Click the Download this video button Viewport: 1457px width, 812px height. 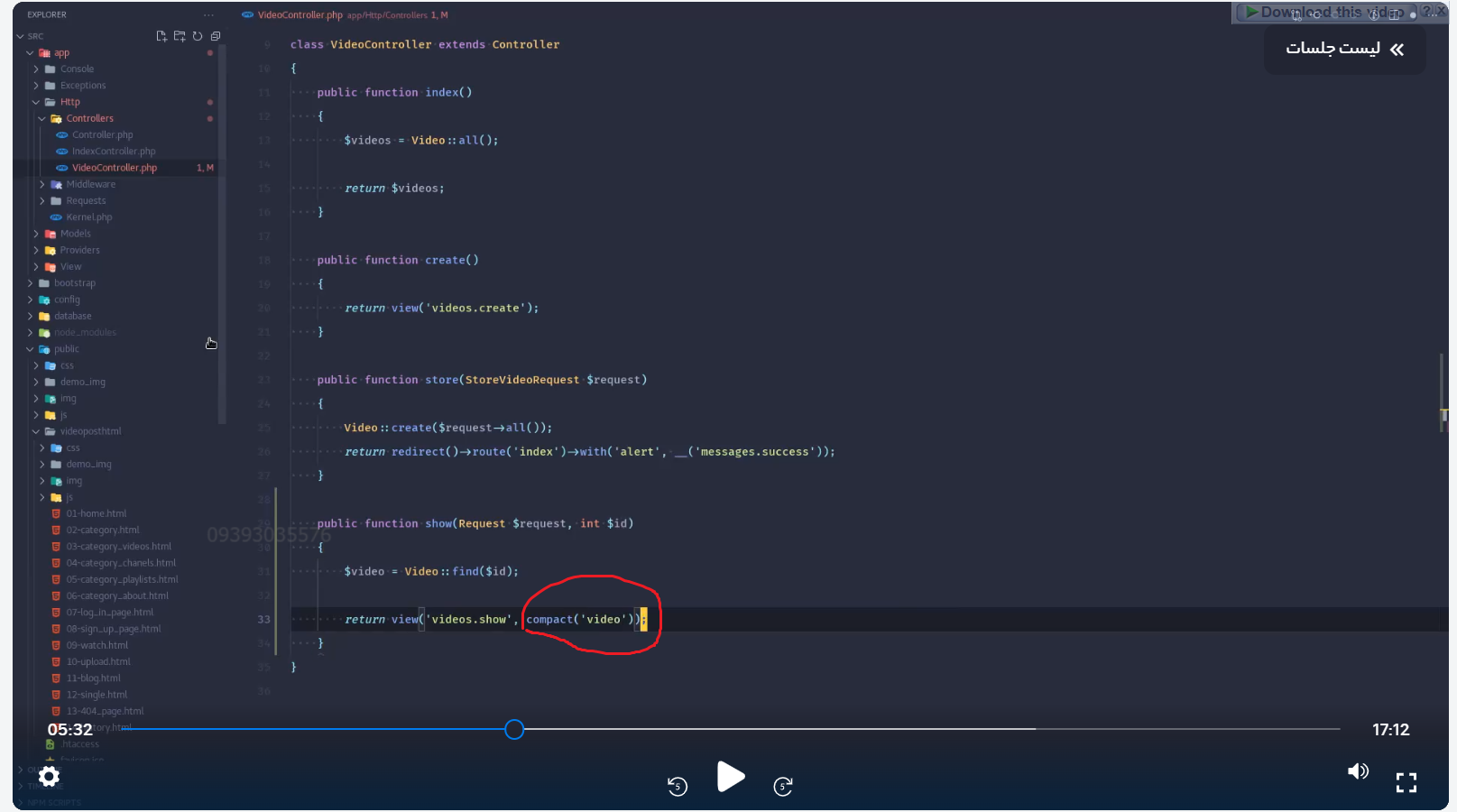pyautogui.click(x=1324, y=13)
